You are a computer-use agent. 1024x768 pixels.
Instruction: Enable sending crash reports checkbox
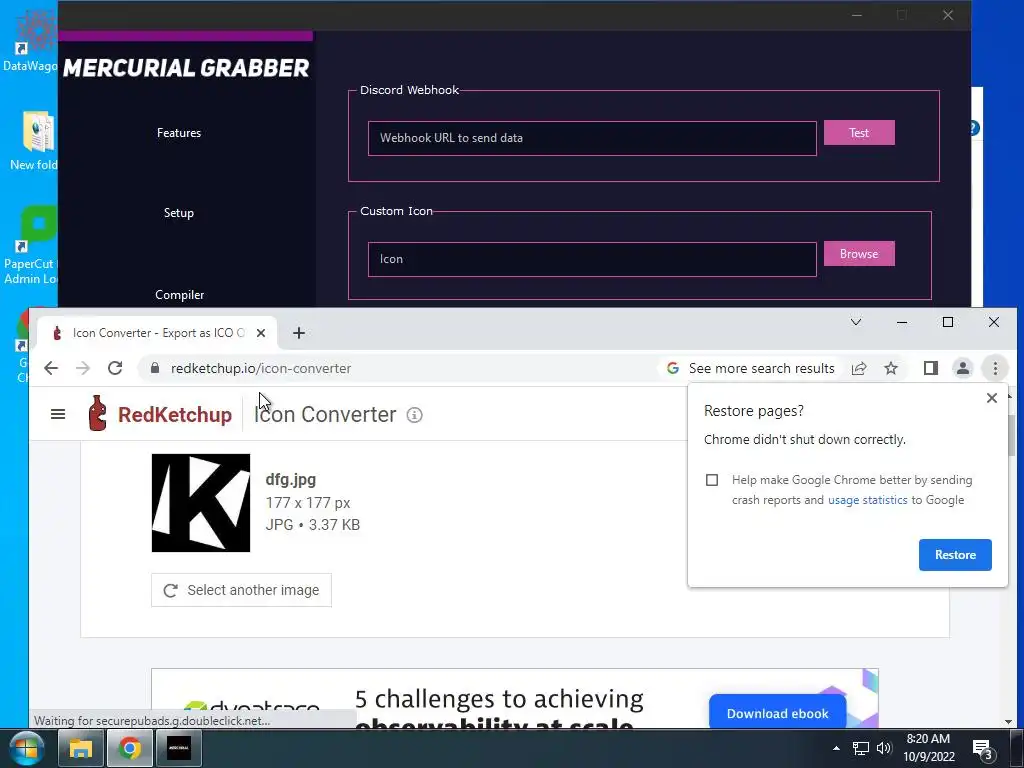712,480
